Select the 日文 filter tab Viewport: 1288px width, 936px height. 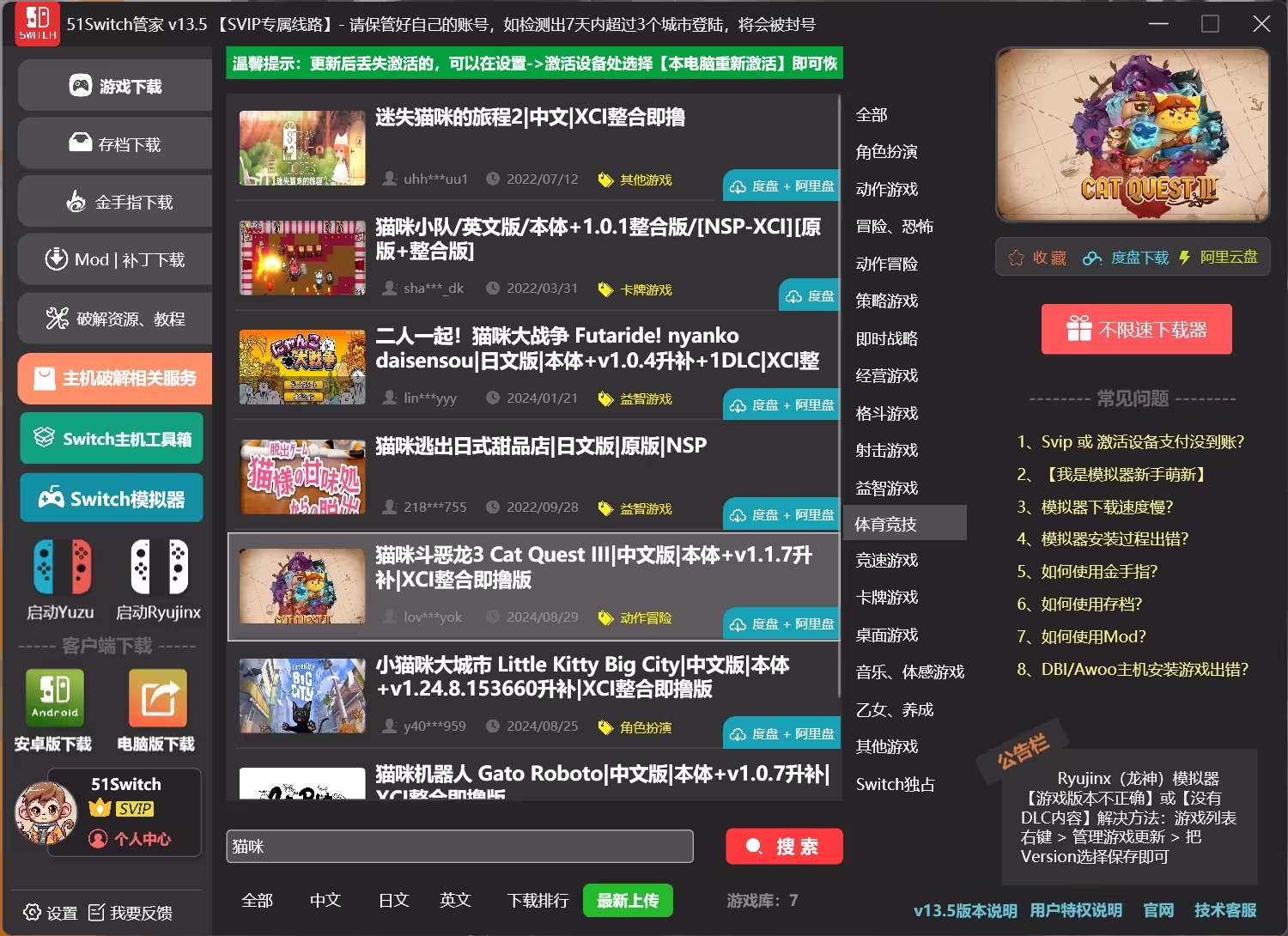click(x=393, y=900)
